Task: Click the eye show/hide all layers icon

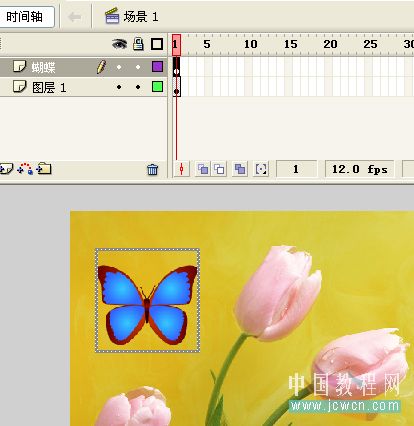Action: [119, 44]
